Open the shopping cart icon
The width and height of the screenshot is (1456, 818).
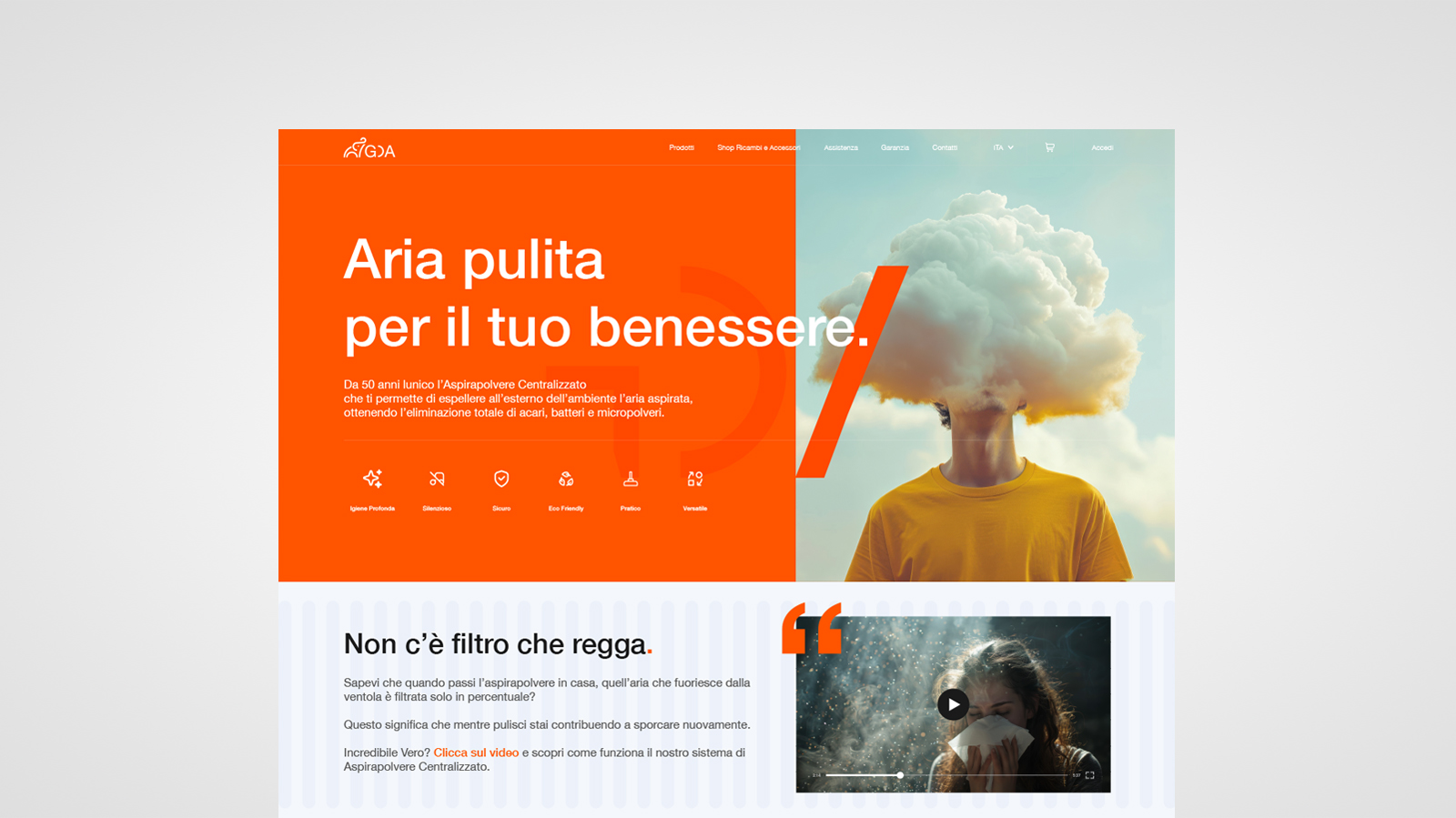[x=1049, y=147]
